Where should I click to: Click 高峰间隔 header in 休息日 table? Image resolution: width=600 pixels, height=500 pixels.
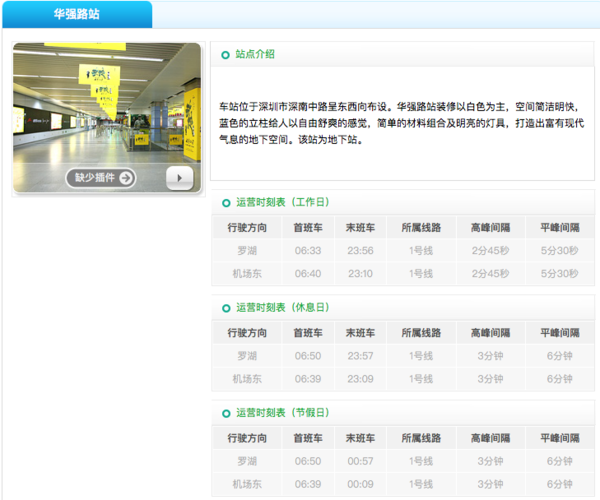(x=491, y=333)
